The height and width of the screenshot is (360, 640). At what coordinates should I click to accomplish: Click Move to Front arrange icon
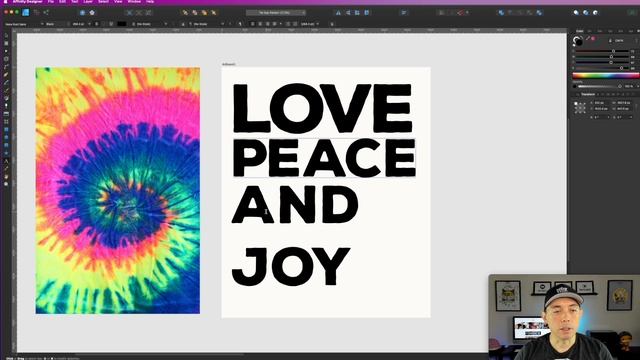click(213, 13)
